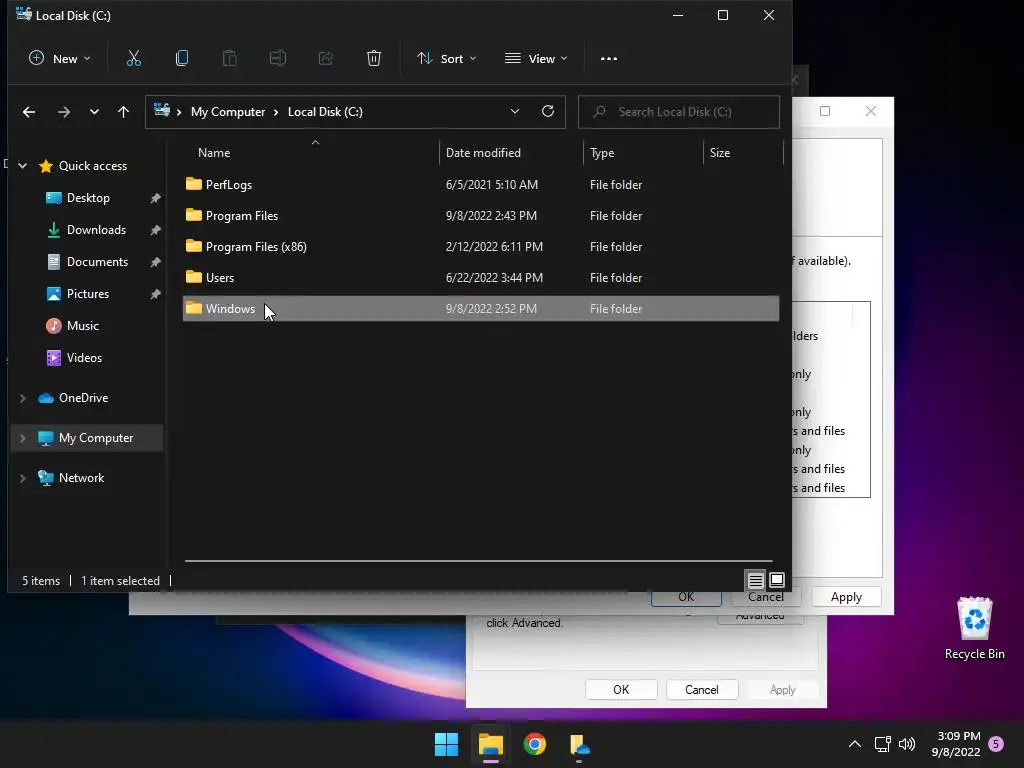This screenshot has width=1024, height=768.
Task: Go up one level with up arrow
Action: [x=123, y=112]
